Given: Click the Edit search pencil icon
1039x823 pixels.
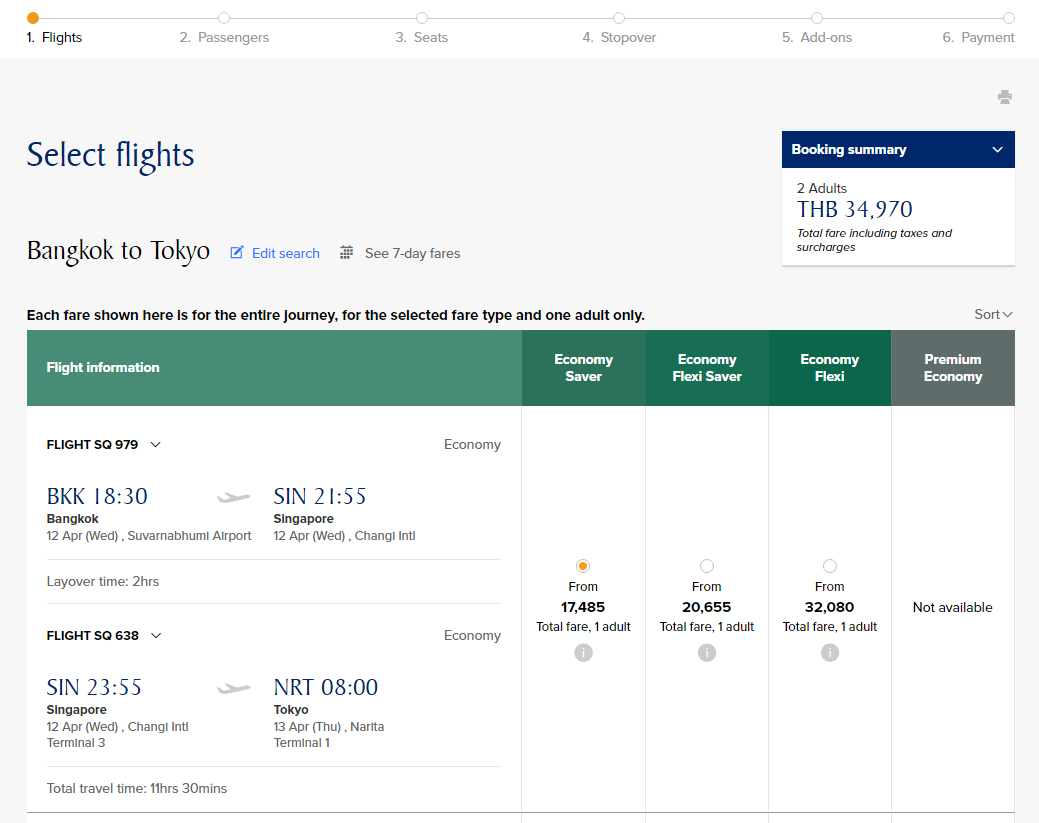Looking at the screenshot, I should (237, 252).
